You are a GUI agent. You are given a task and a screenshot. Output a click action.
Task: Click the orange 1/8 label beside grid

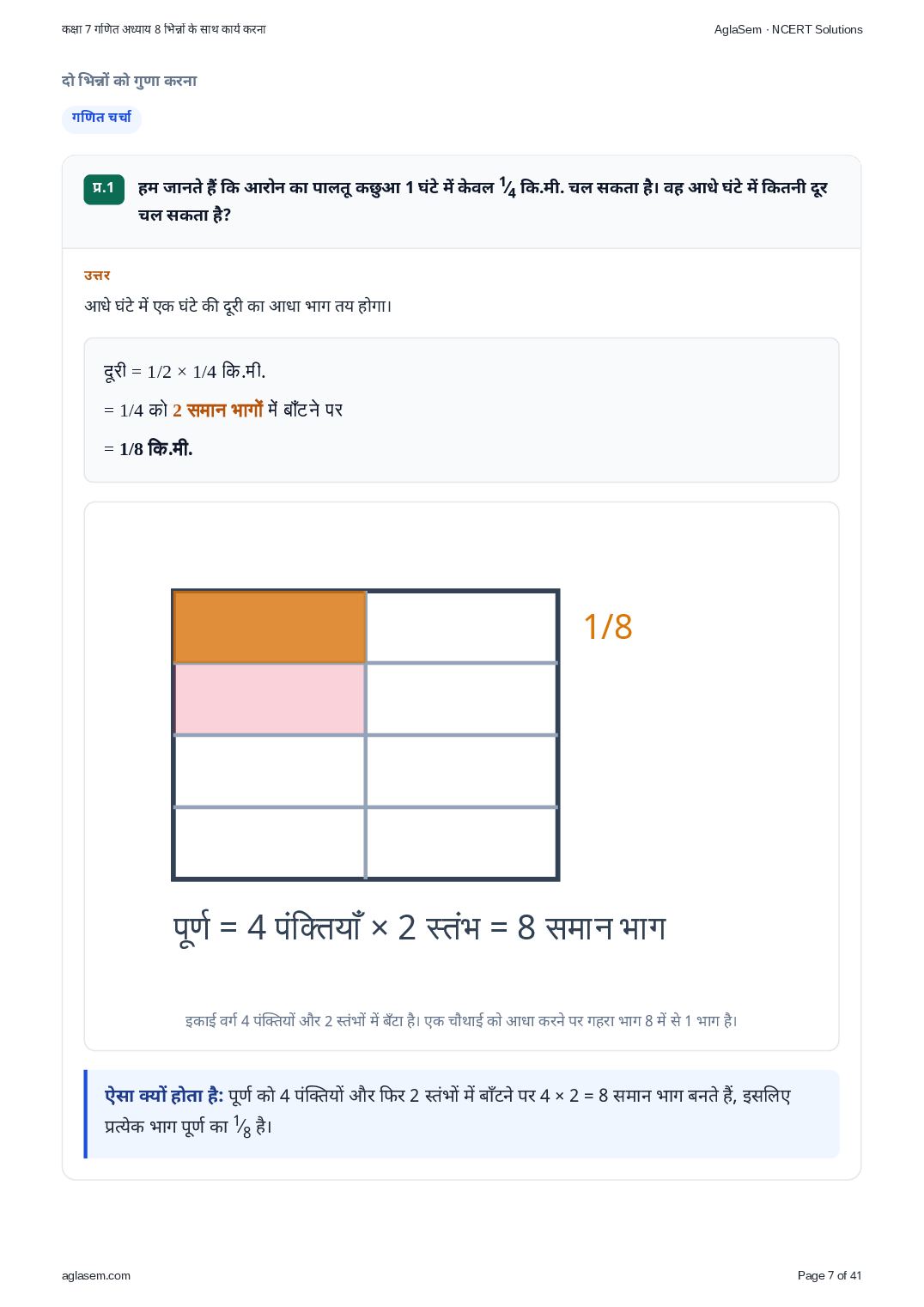608,627
